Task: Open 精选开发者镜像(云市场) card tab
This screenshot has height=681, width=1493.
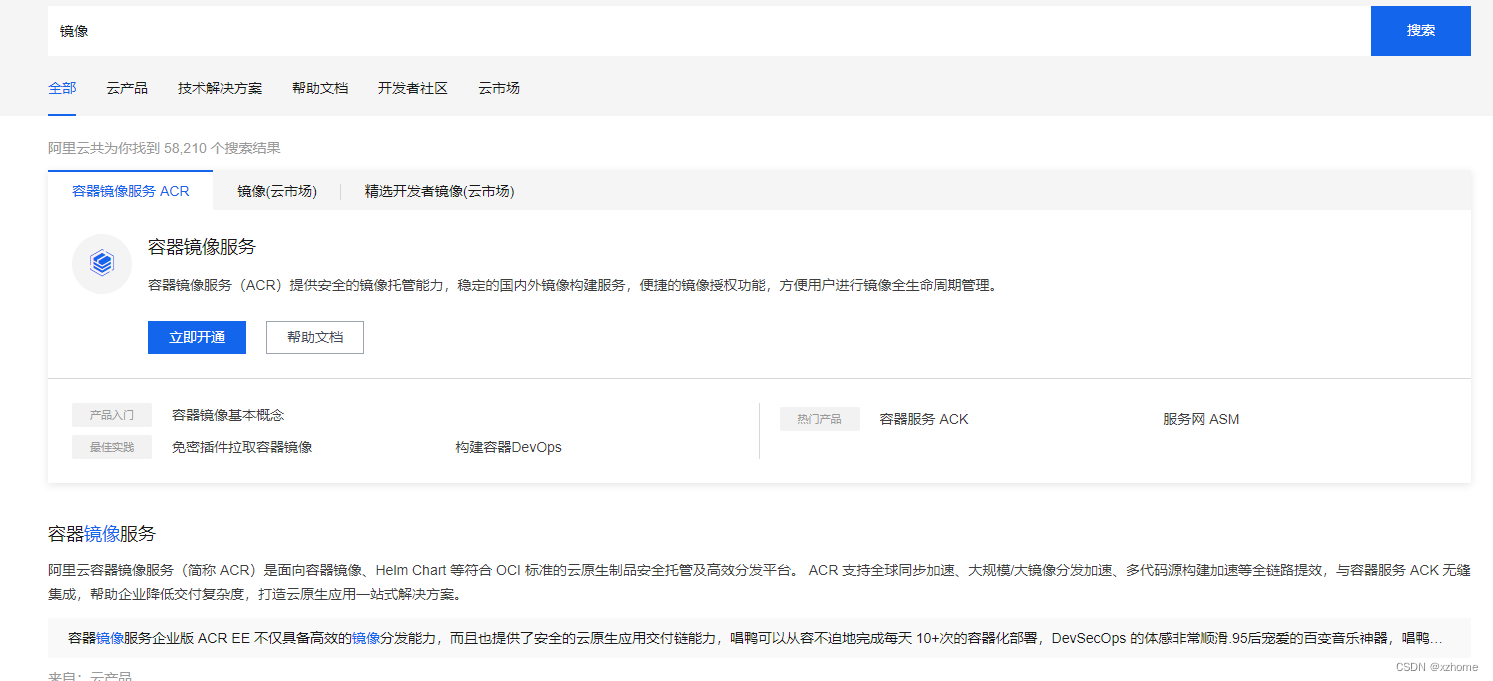Action: point(439,191)
